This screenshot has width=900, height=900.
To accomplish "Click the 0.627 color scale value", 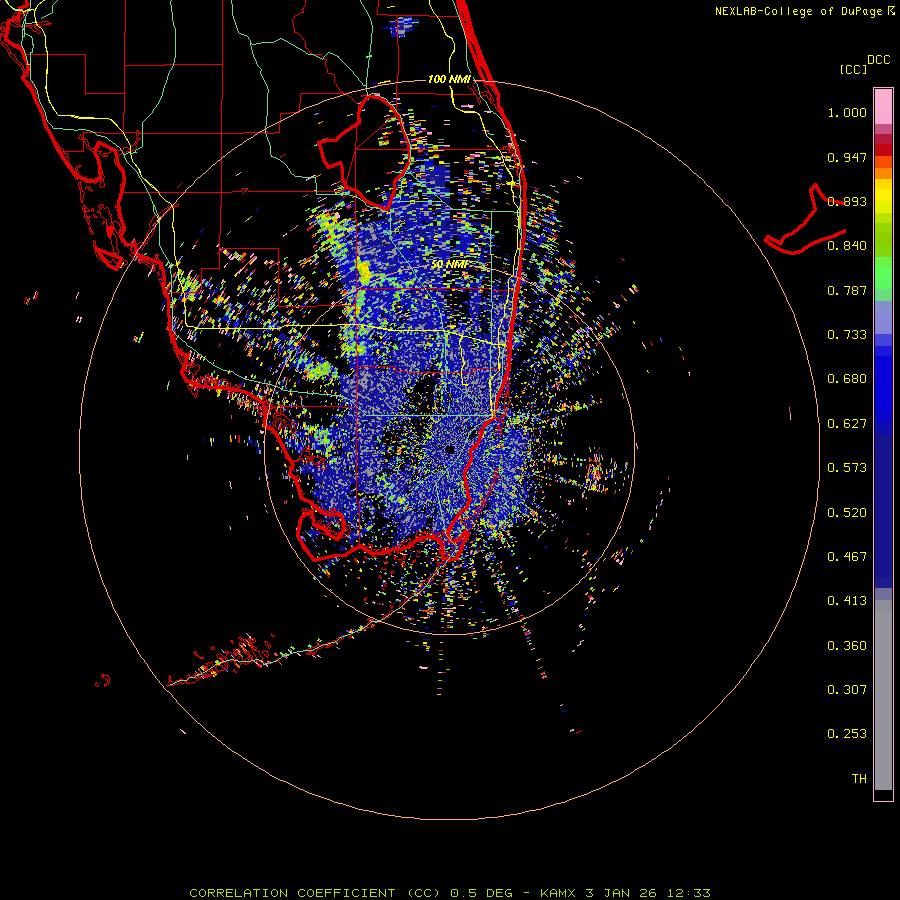I will tap(847, 424).
